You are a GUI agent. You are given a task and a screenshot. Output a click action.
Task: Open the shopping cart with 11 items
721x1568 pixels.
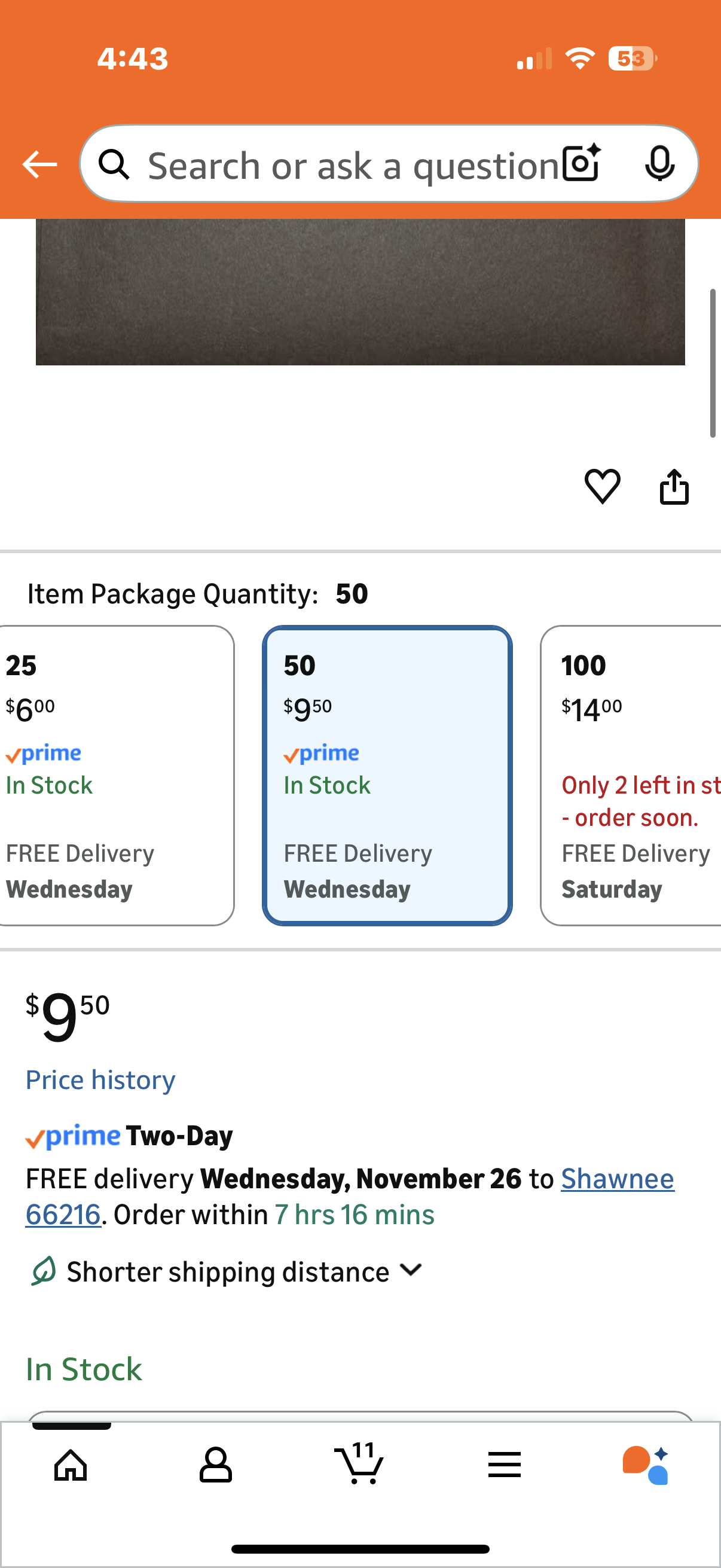coord(359,1463)
